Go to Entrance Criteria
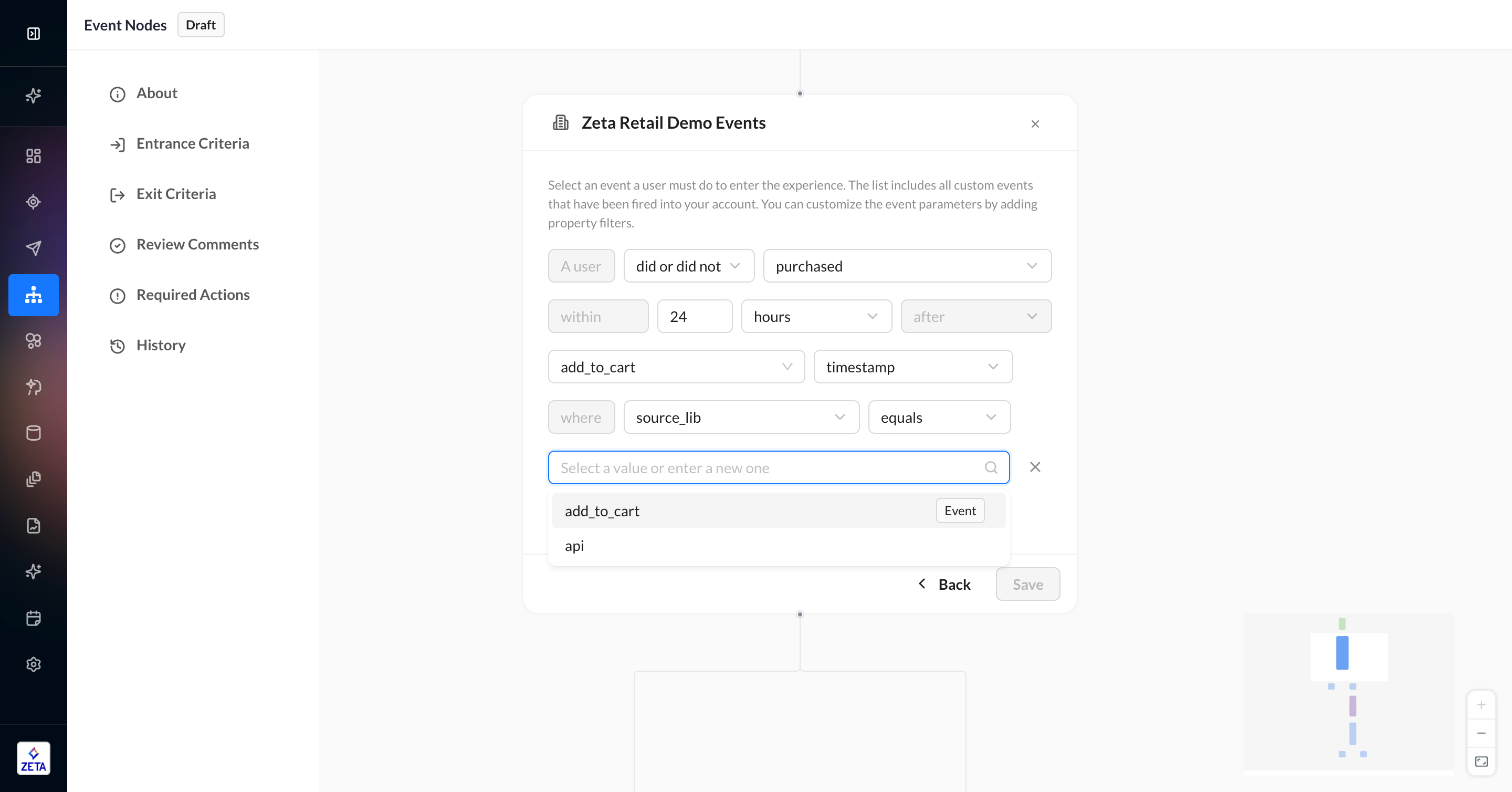 (179, 144)
